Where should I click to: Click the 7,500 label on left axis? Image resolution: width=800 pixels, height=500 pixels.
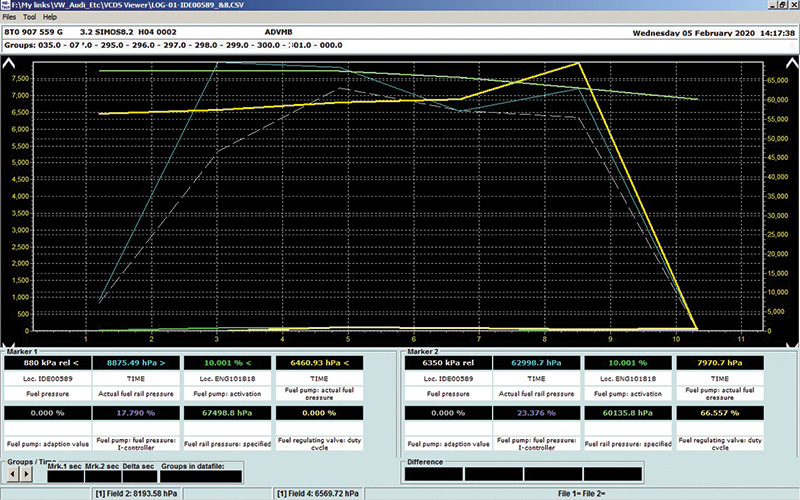tap(20, 79)
